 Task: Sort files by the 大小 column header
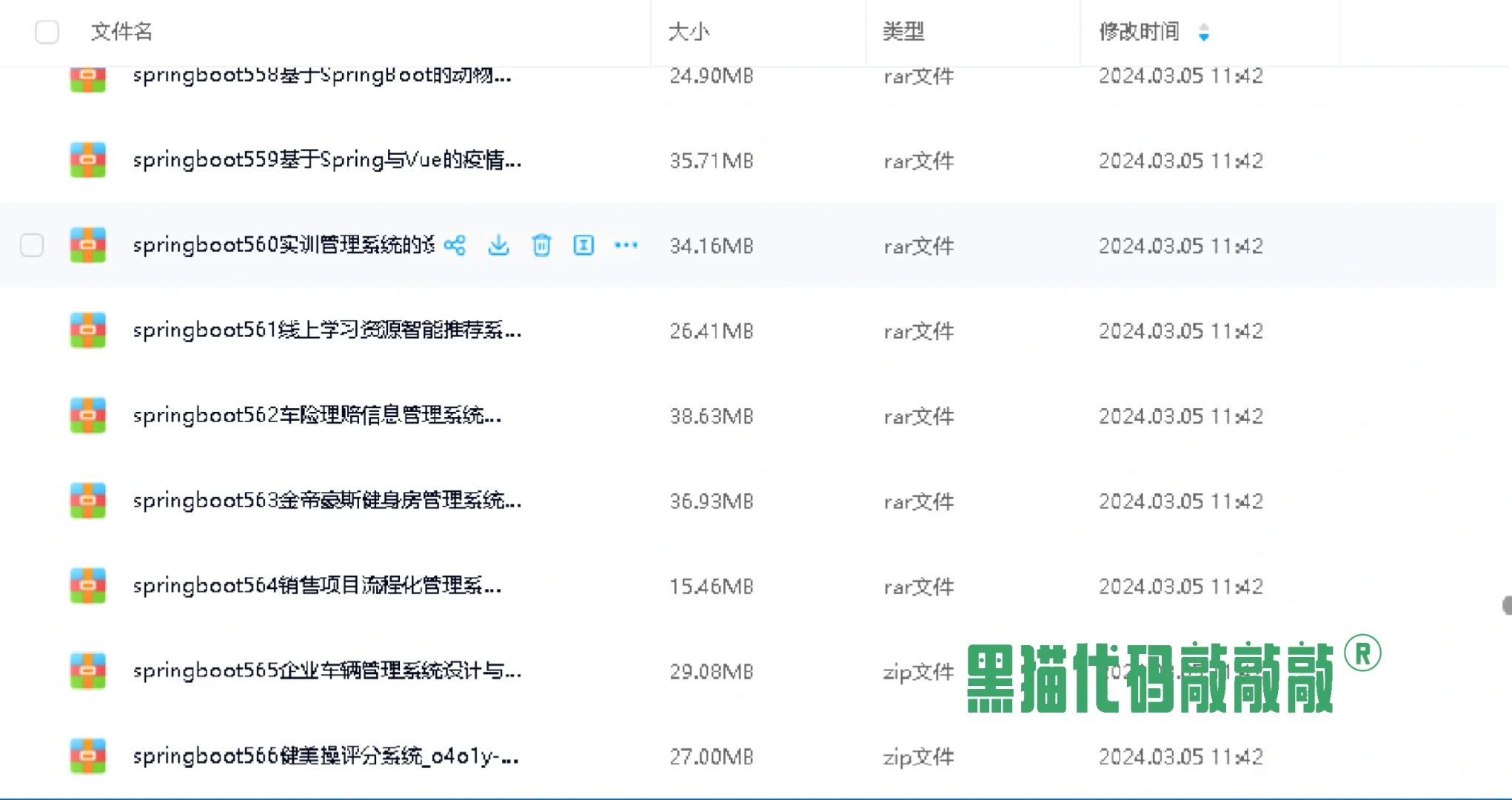(688, 33)
